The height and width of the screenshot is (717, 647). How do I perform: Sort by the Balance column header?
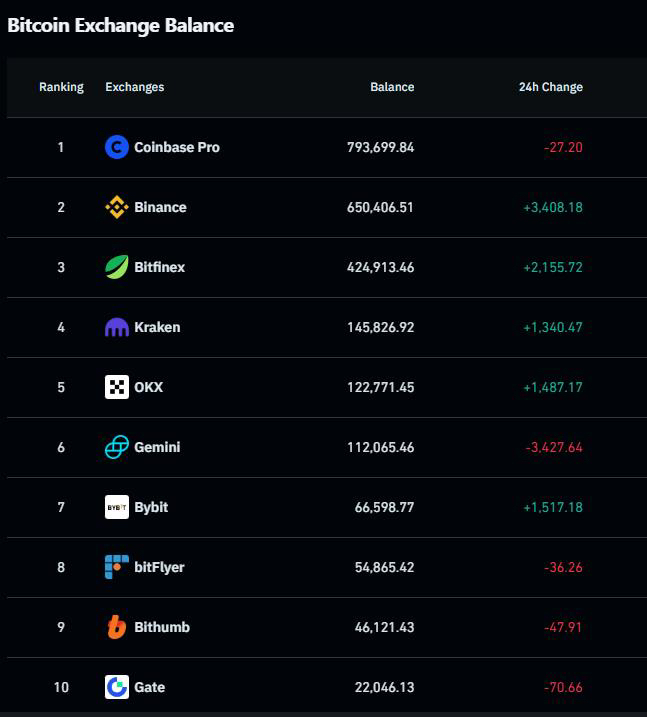(x=392, y=87)
